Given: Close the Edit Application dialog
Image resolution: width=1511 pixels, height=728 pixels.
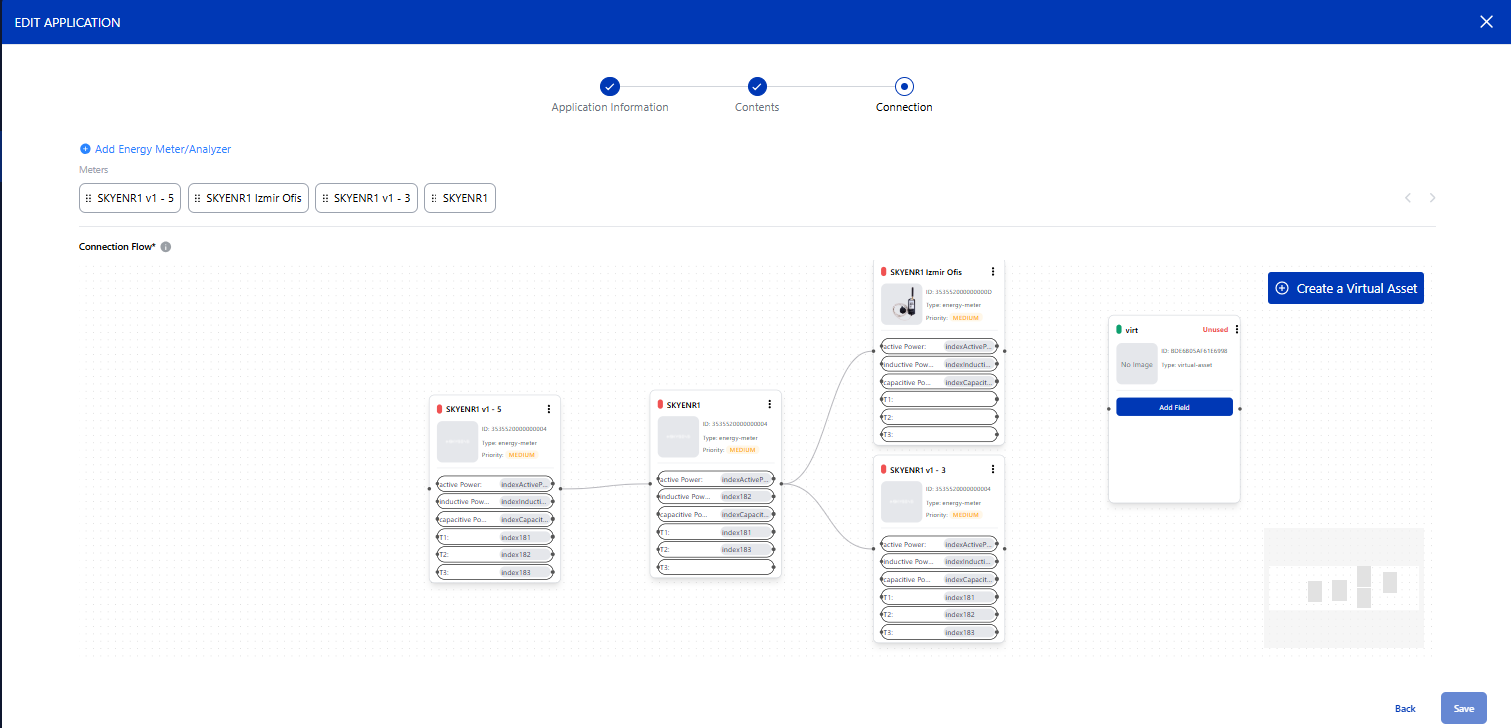Looking at the screenshot, I should [x=1486, y=22].
